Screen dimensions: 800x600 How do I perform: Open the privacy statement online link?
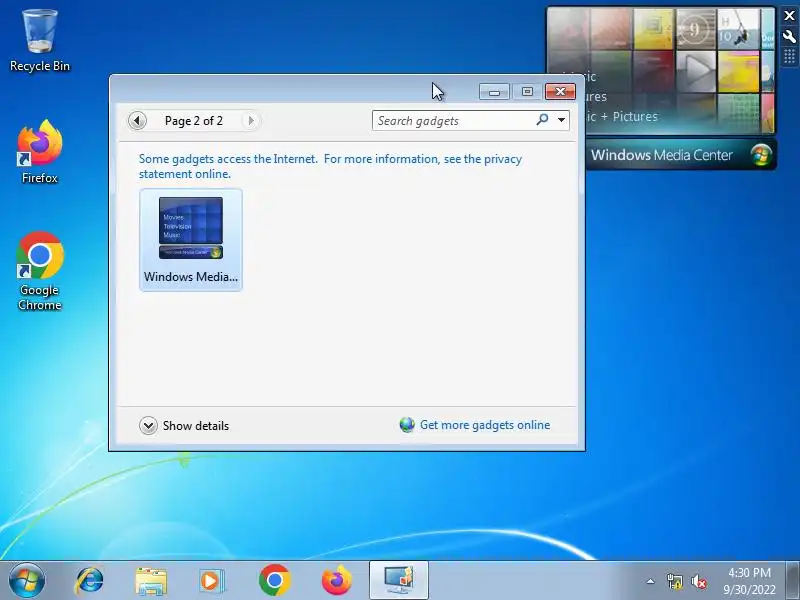point(330,166)
